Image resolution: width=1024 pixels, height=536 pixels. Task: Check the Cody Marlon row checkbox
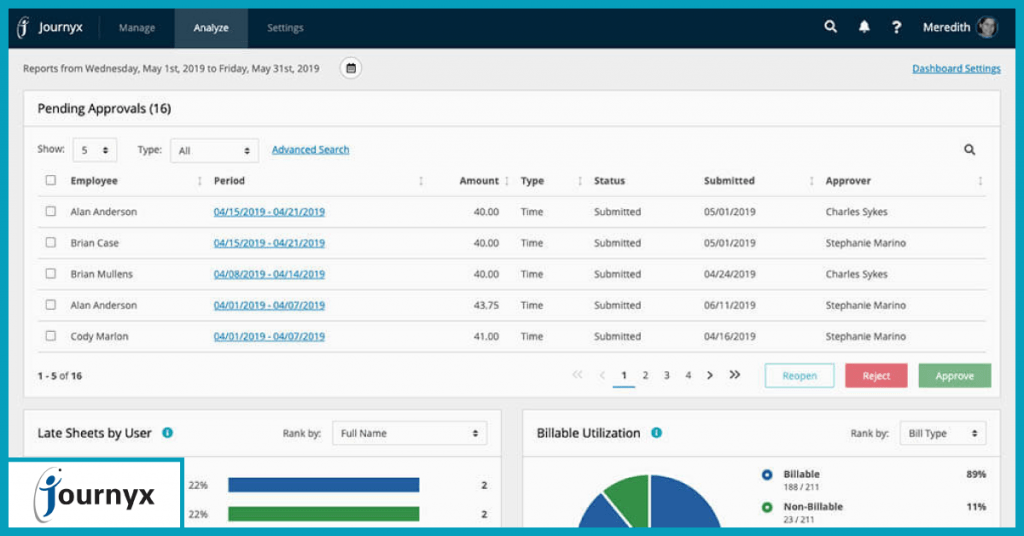[x=51, y=336]
